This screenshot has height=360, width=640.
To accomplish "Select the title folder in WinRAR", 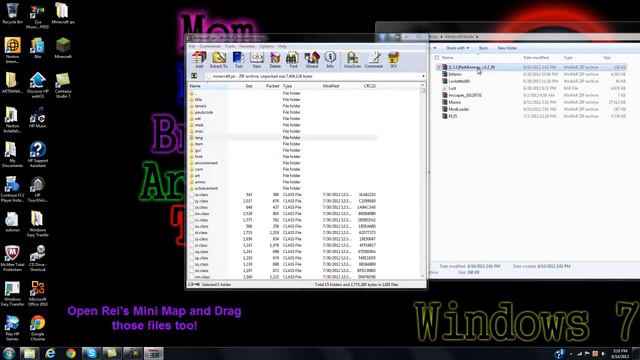I will (x=198, y=100).
